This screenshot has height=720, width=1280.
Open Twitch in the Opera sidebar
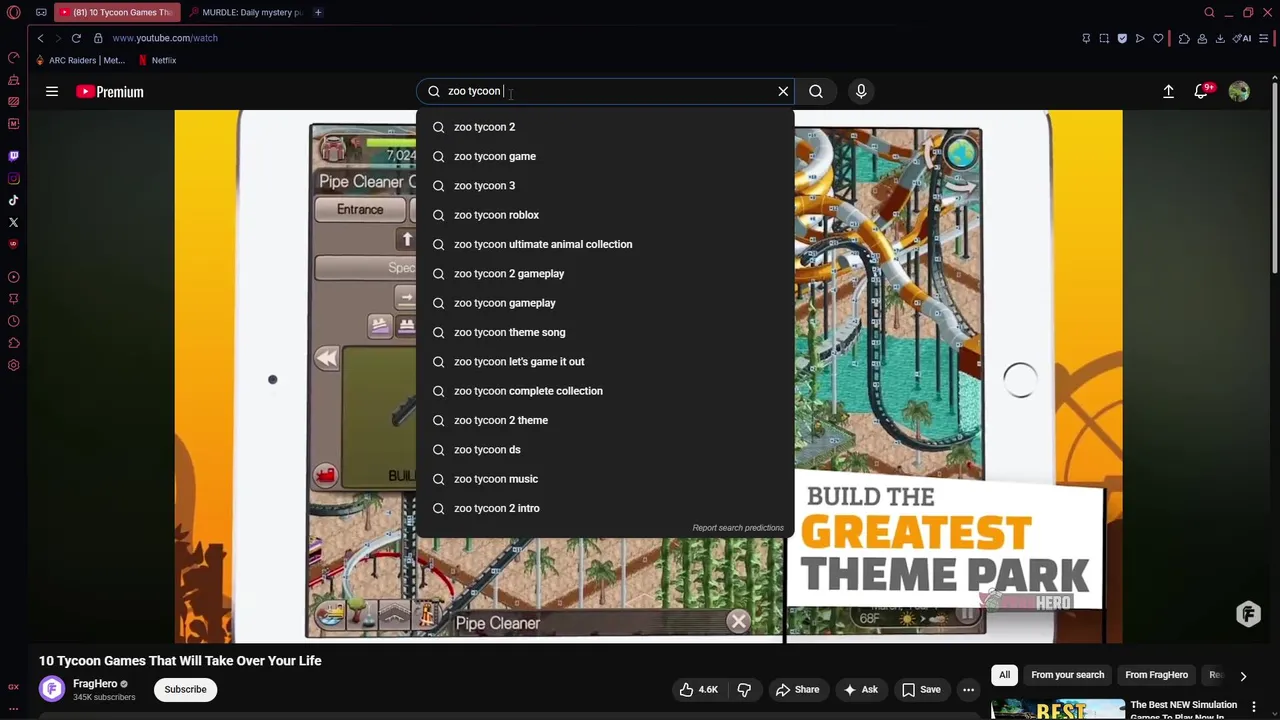click(x=14, y=156)
